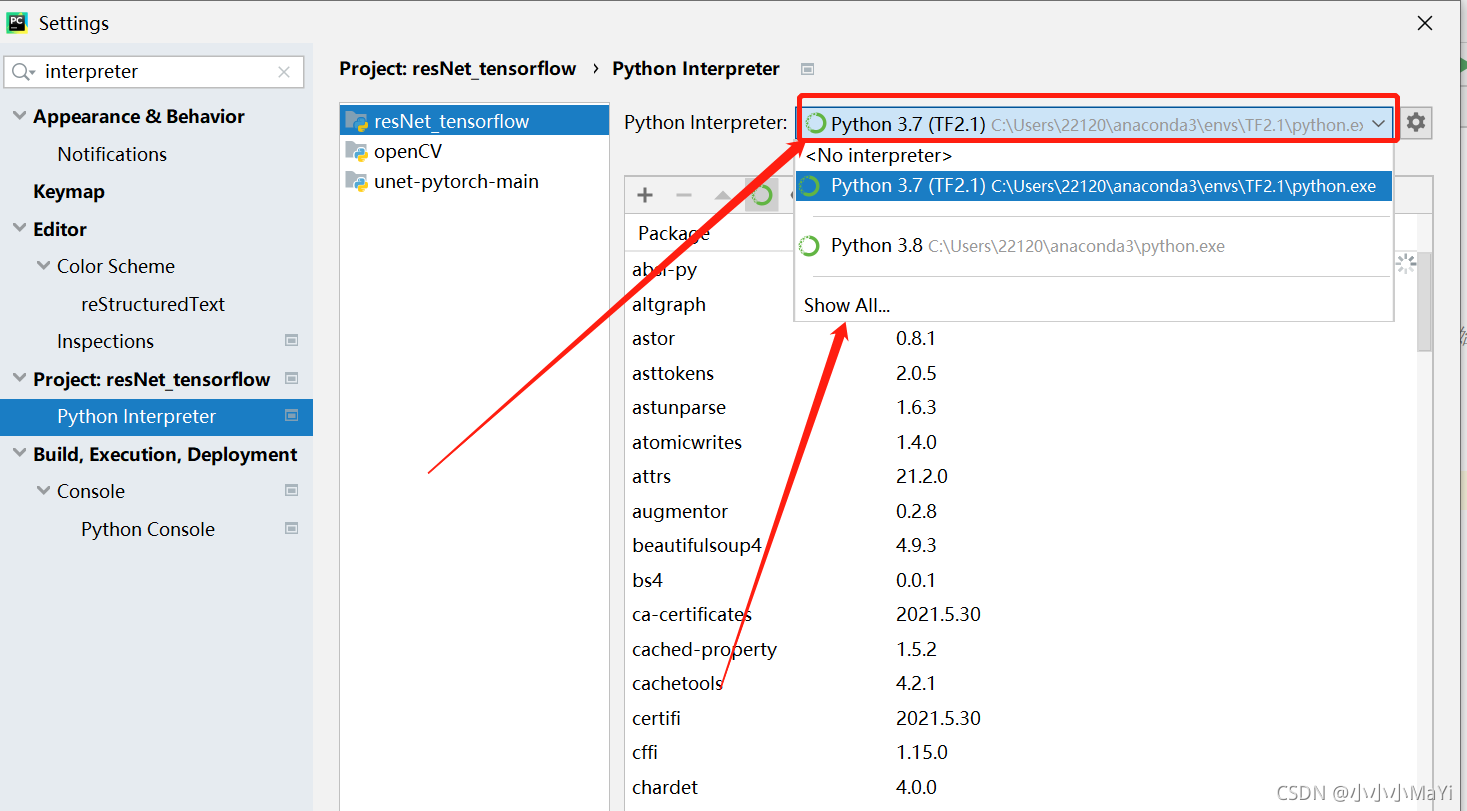Image resolution: width=1467 pixels, height=811 pixels.
Task: Click the resNet_tensorflow project folder icon
Action: pyautogui.click(x=356, y=121)
